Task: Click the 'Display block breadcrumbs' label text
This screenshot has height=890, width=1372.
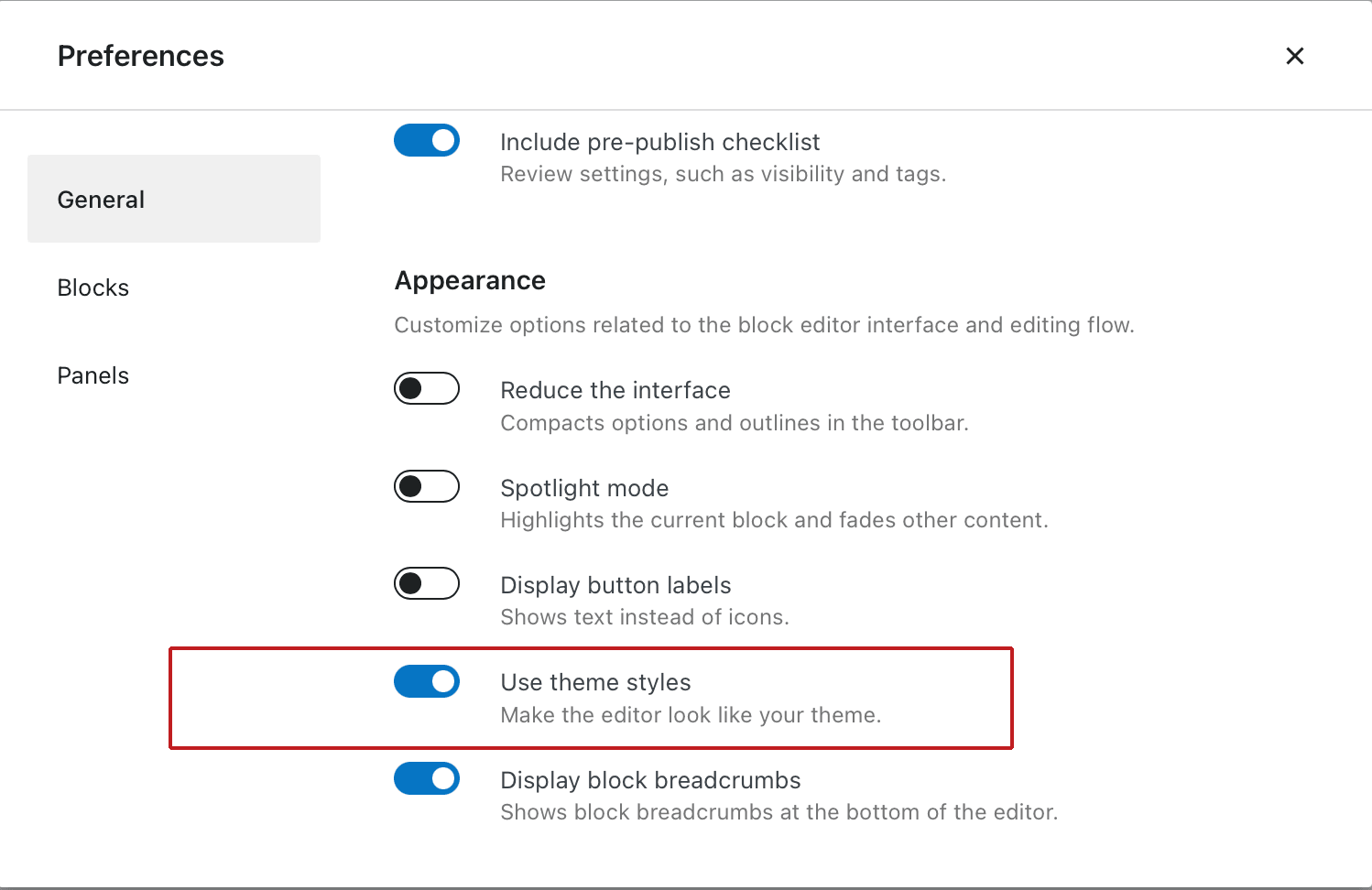Action: tap(650, 780)
